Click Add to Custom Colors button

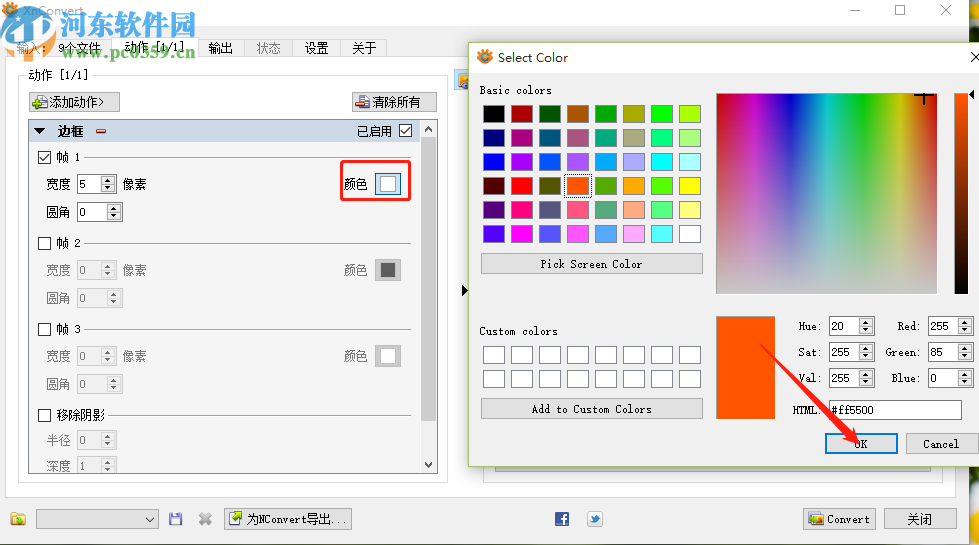click(591, 409)
